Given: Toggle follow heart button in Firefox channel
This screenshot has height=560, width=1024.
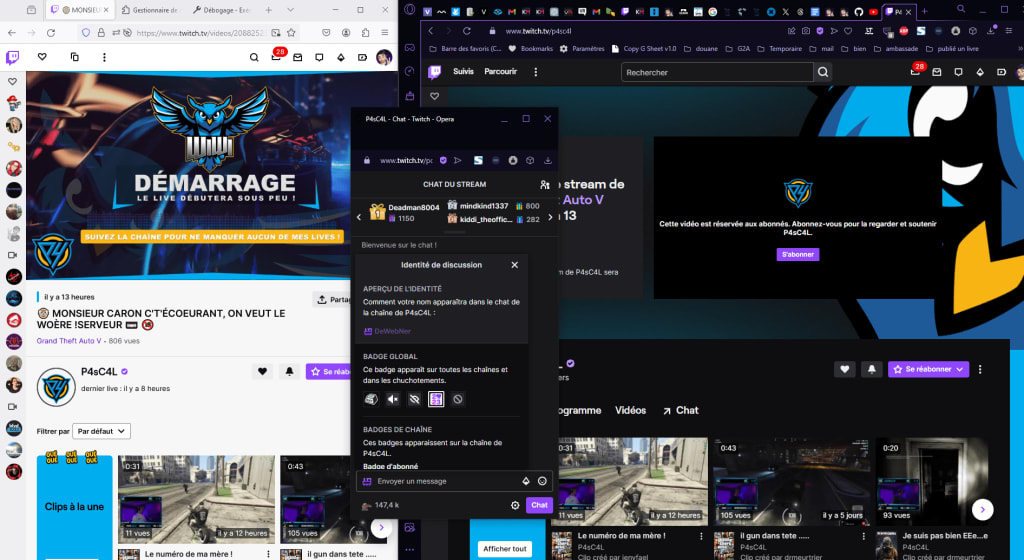Looking at the screenshot, I should (263, 371).
